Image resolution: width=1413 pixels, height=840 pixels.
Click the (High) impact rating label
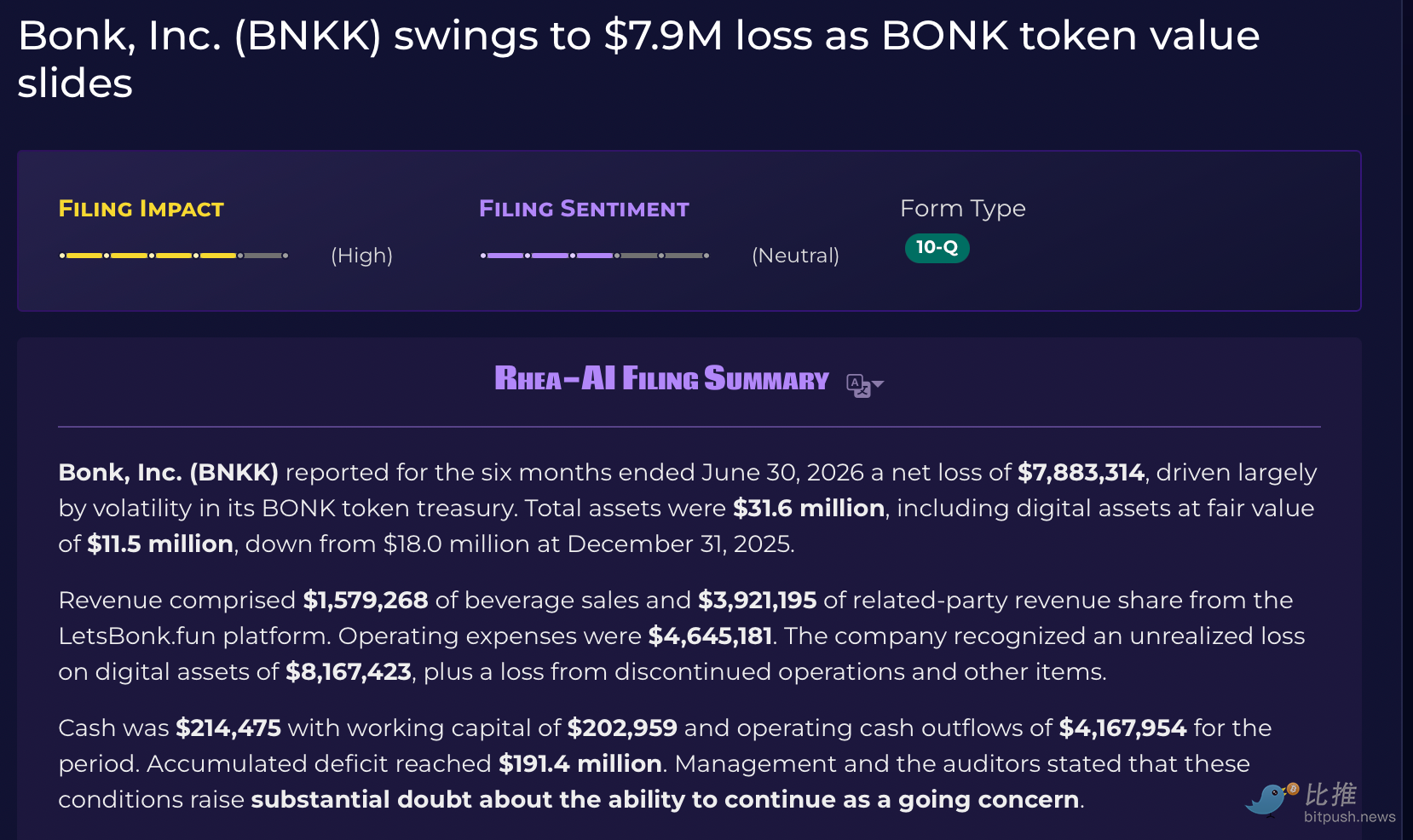pyautogui.click(x=362, y=256)
